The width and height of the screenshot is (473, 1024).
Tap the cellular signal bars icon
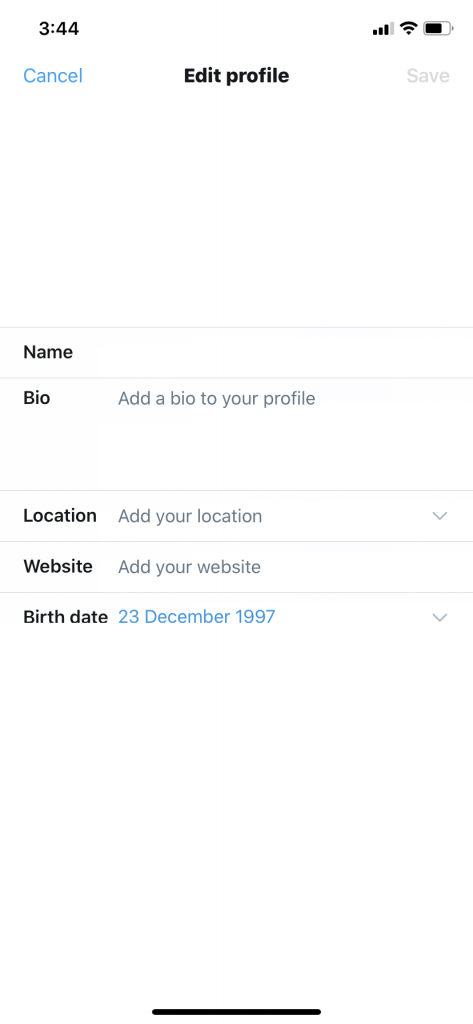click(383, 29)
